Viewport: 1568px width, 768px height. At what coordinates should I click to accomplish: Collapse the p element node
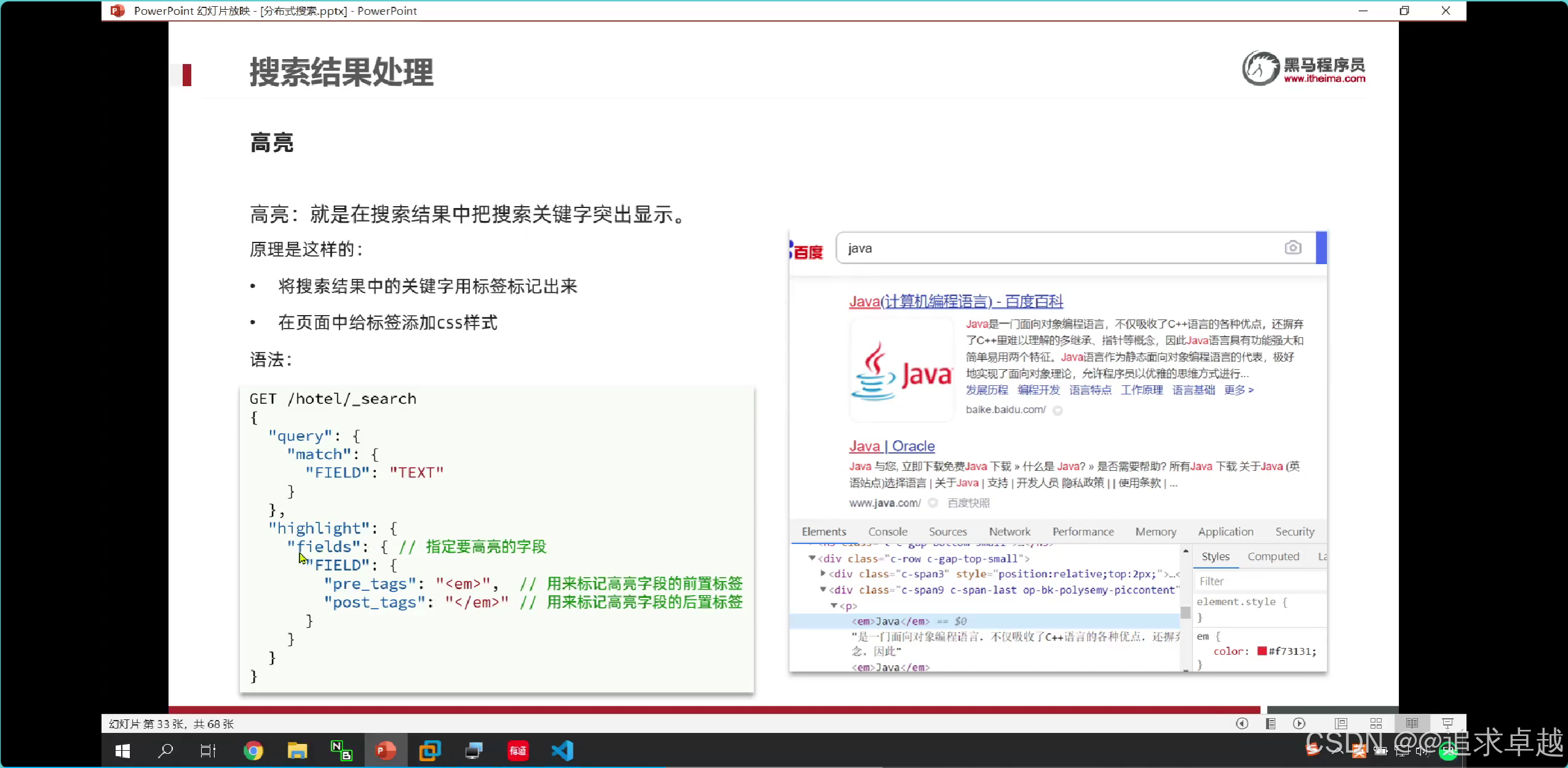tap(834, 606)
